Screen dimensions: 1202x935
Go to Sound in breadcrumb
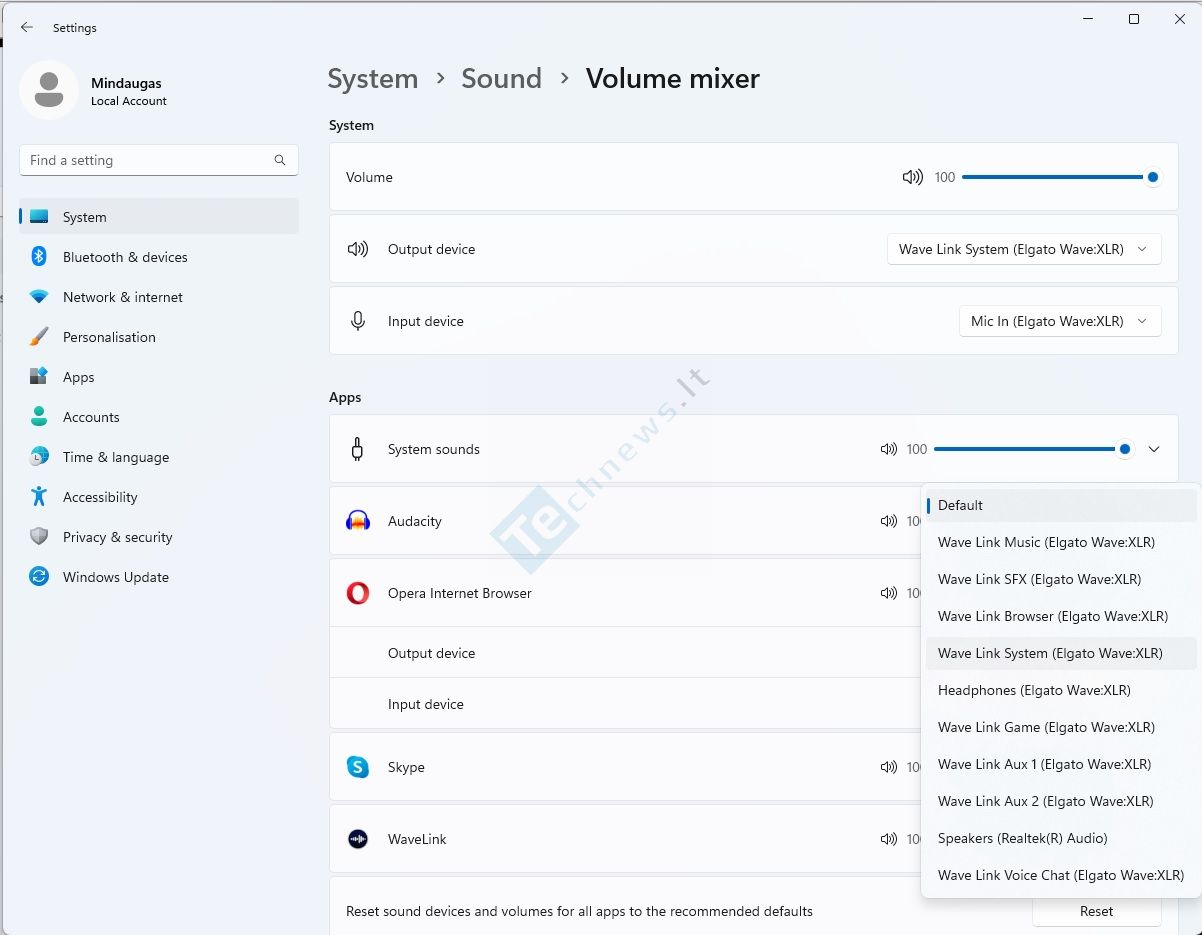tap(501, 79)
